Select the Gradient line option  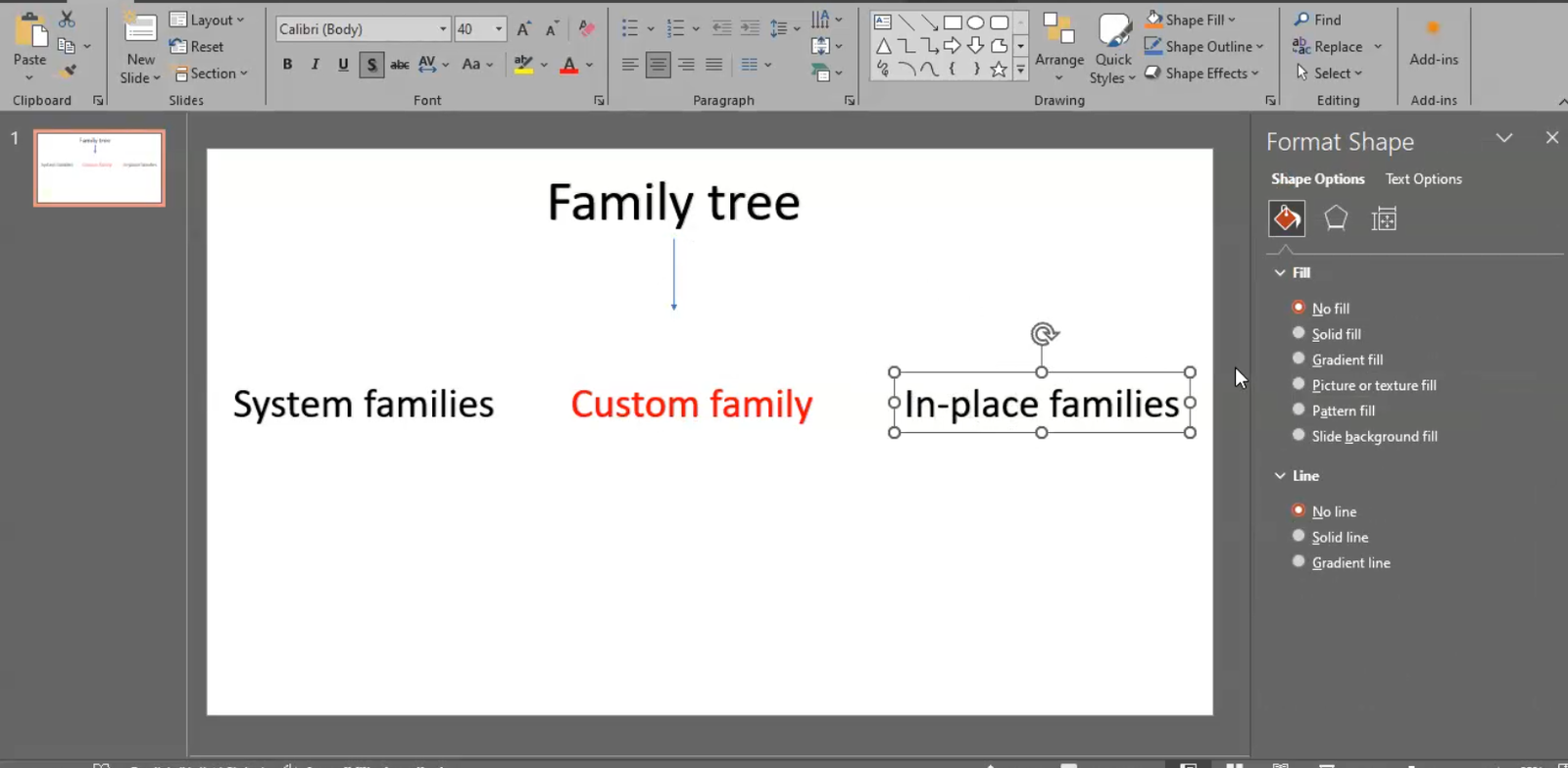1341,562
